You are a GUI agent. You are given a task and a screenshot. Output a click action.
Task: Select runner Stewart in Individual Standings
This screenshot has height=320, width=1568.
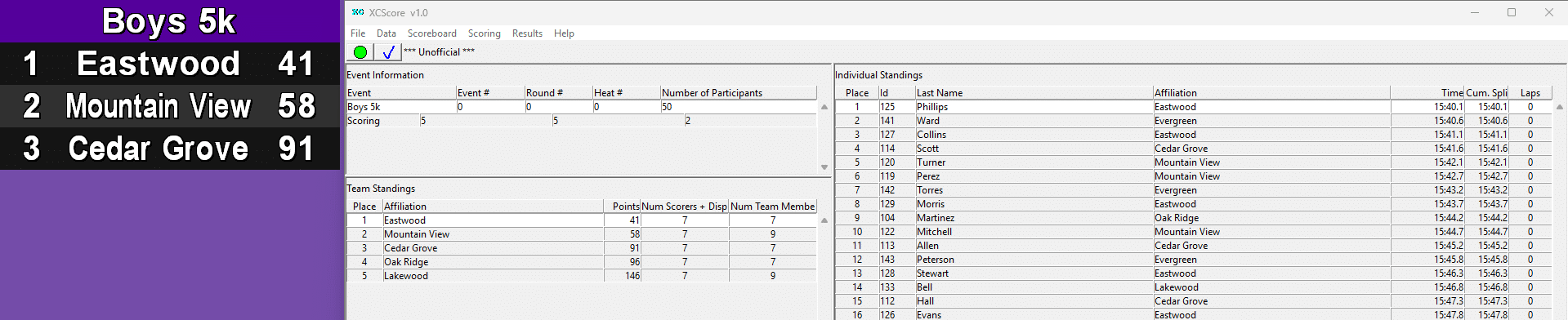[1194, 273]
